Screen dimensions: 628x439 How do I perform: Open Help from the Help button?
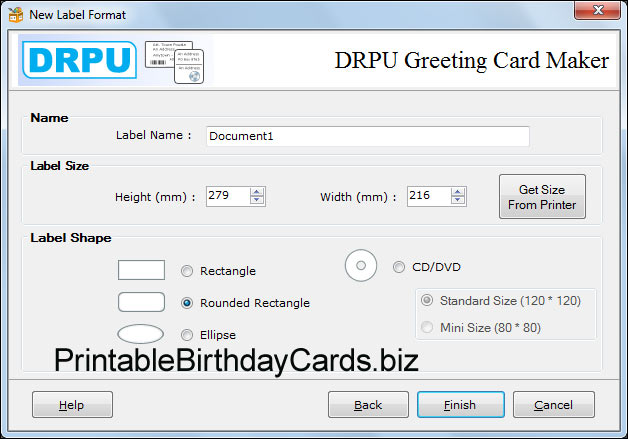(x=72, y=405)
